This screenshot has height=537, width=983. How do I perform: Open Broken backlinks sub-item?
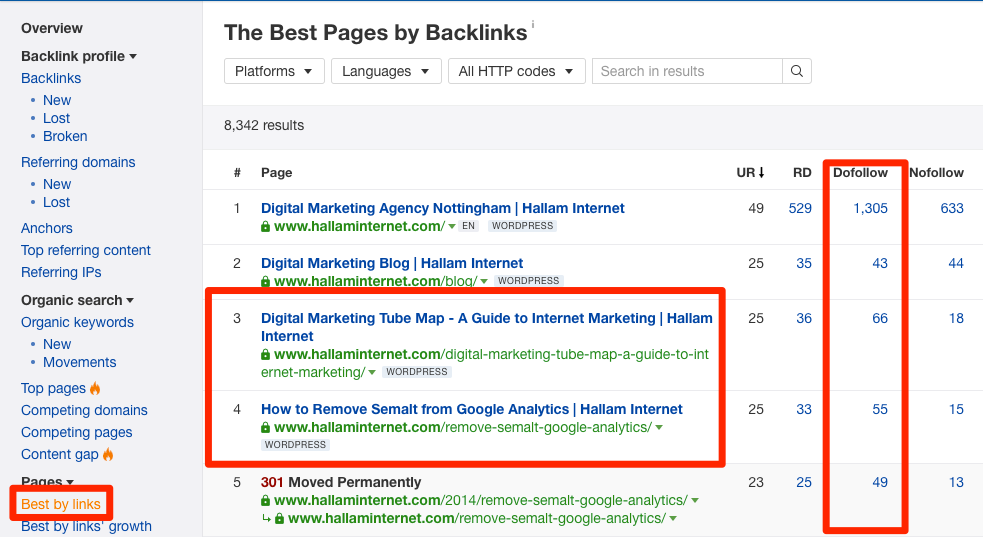click(x=65, y=136)
